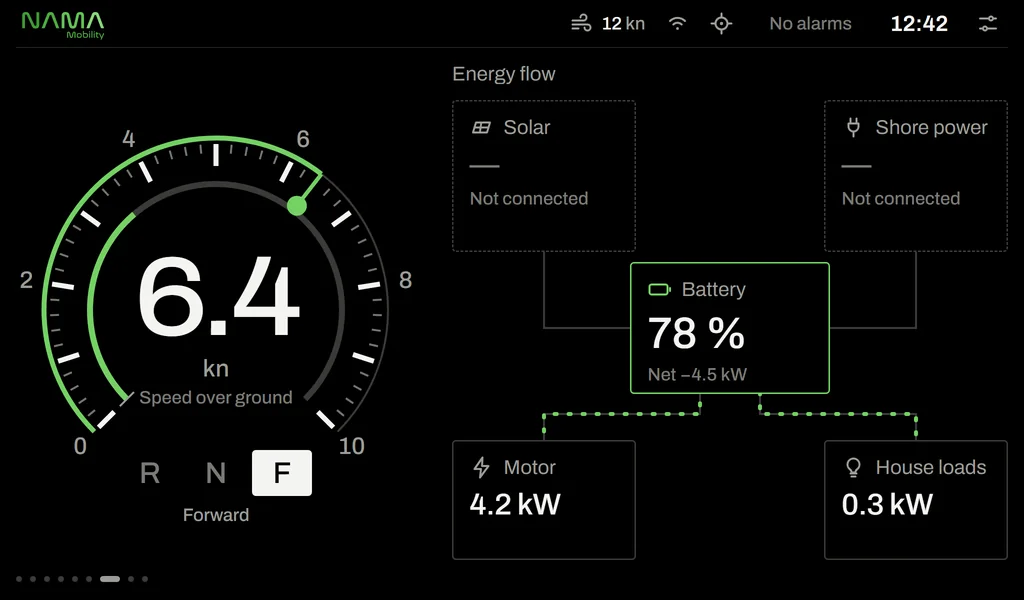Tap the Wi-Fi signal icon
The height and width of the screenshot is (600, 1024).
pos(678,24)
